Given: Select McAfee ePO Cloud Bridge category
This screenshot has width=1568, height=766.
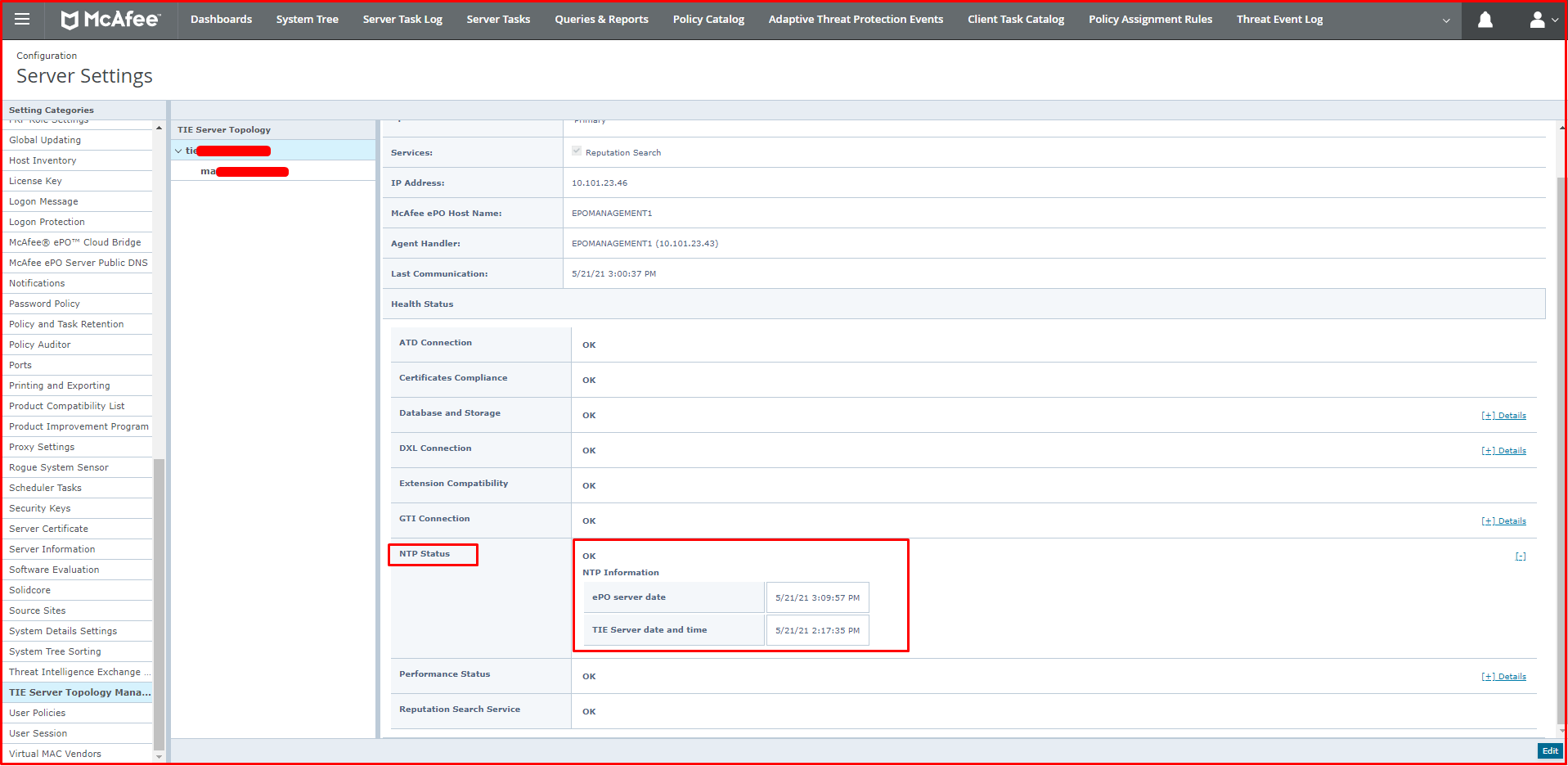Looking at the screenshot, I should click(77, 242).
